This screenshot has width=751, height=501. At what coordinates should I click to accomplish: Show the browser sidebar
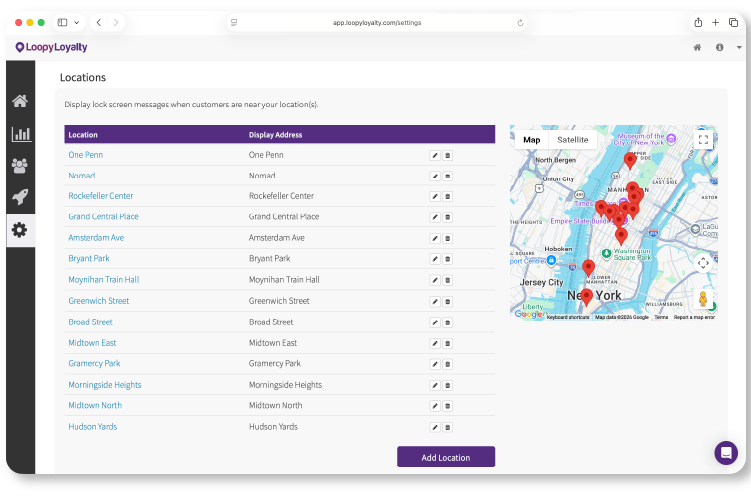click(62, 23)
